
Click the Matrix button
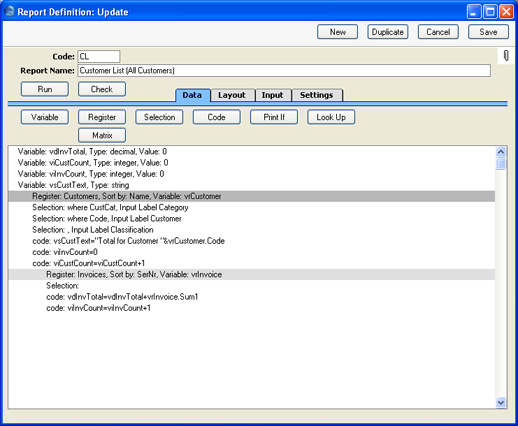pyautogui.click(x=102, y=135)
